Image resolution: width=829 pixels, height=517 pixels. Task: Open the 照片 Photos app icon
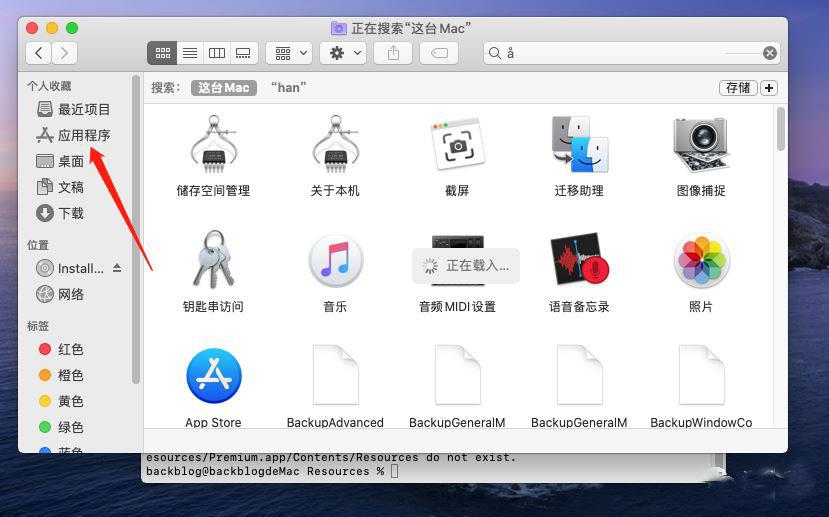[x=701, y=261]
